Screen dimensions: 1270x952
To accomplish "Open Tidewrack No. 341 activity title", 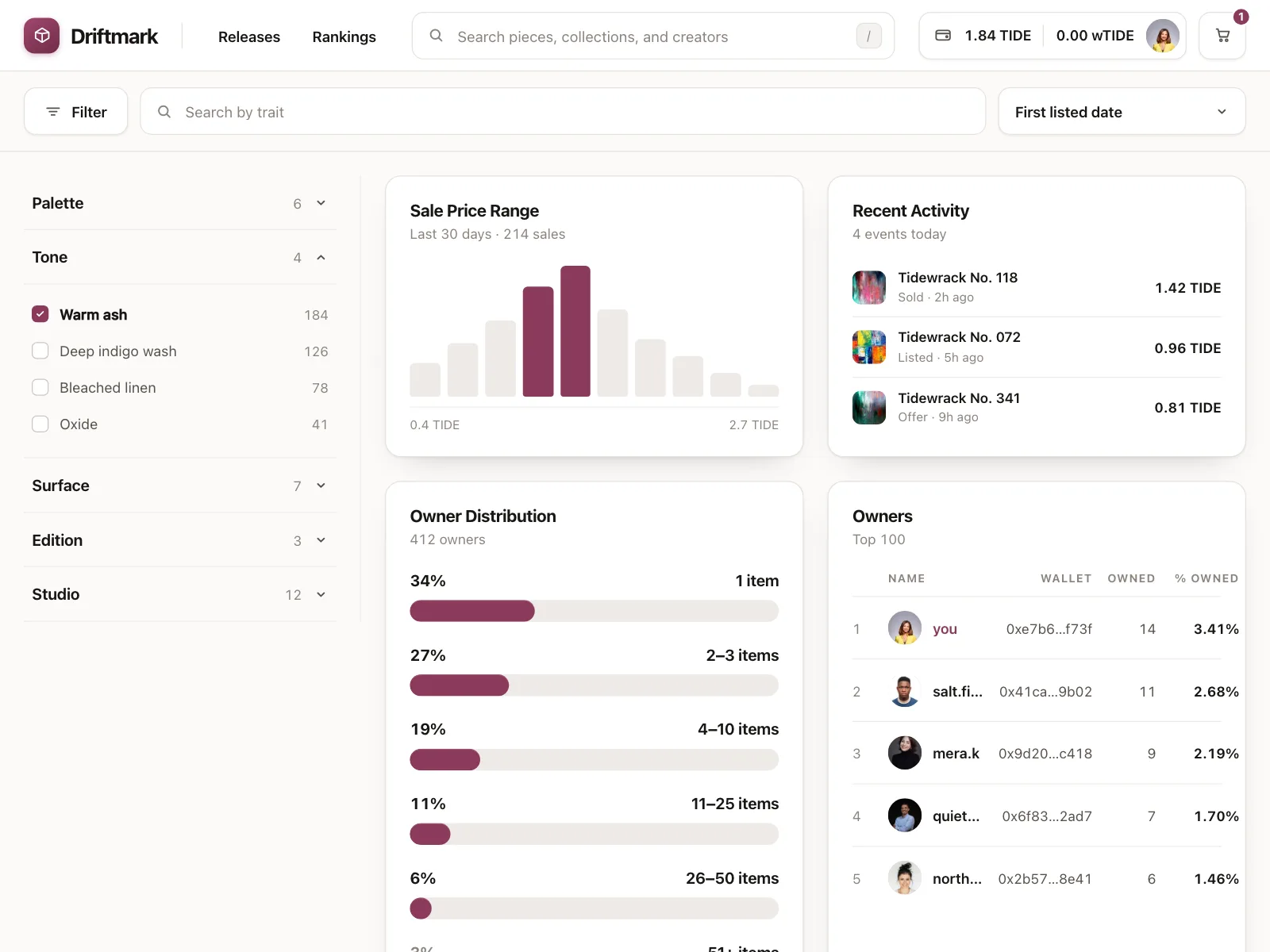I will point(959,398).
